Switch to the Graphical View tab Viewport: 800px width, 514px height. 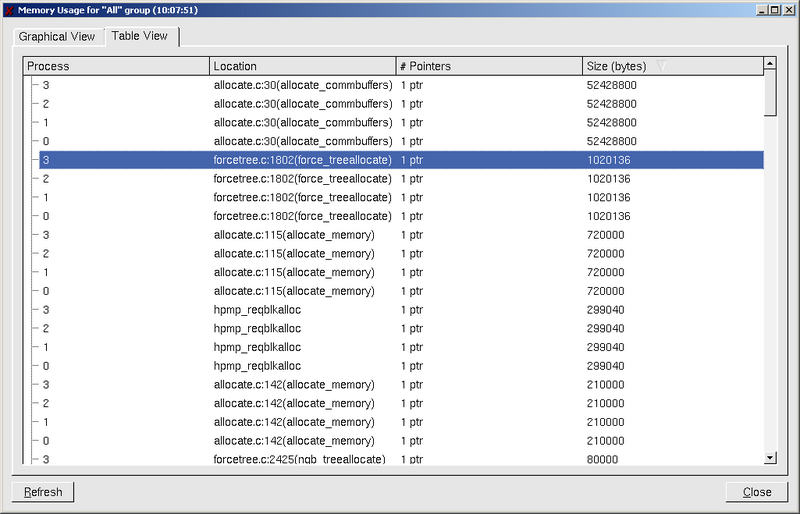point(57,37)
